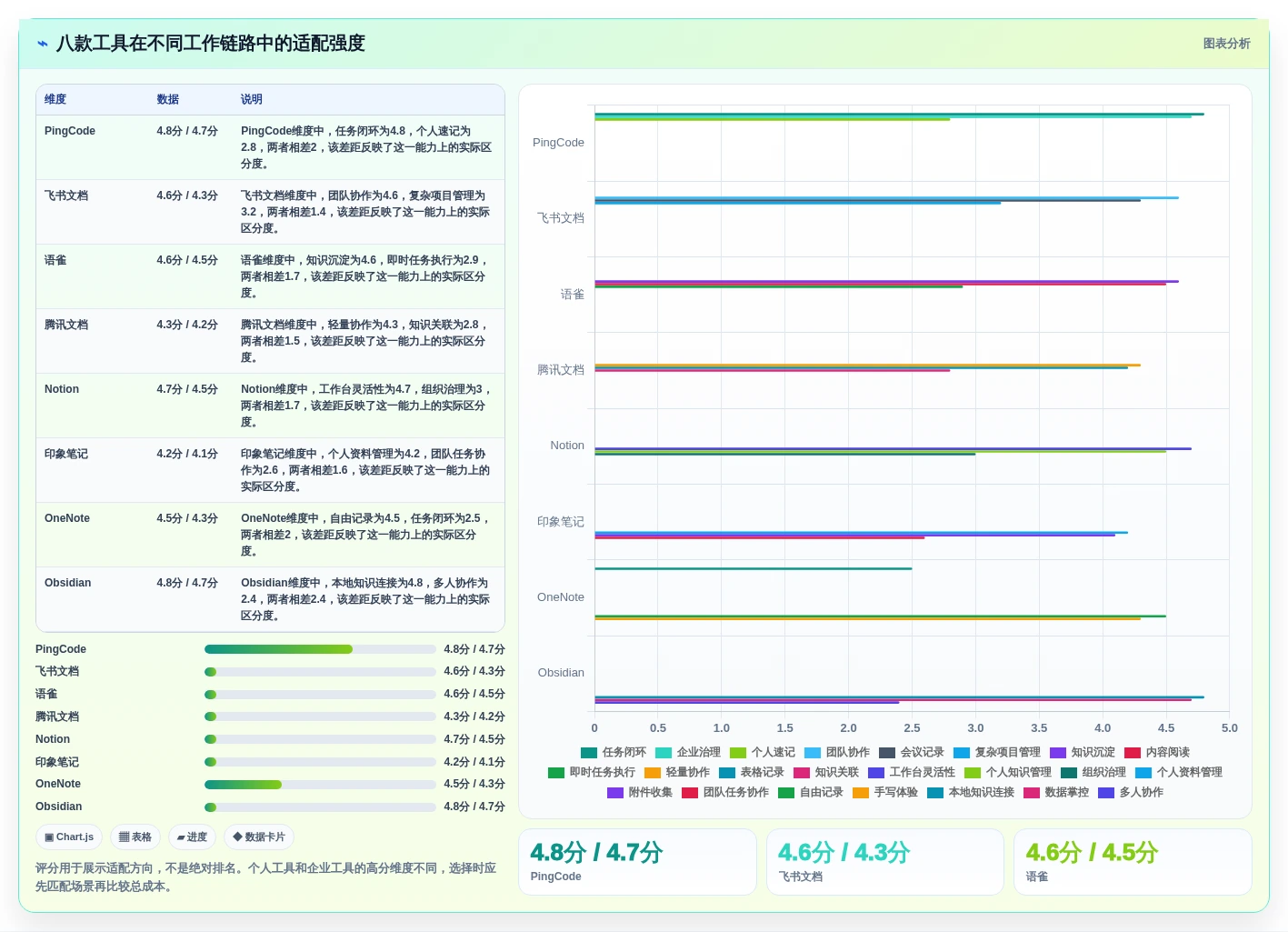Toggle 个人速记 legend entry
This screenshot has width=1288, height=932.
(x=763, y=753)
